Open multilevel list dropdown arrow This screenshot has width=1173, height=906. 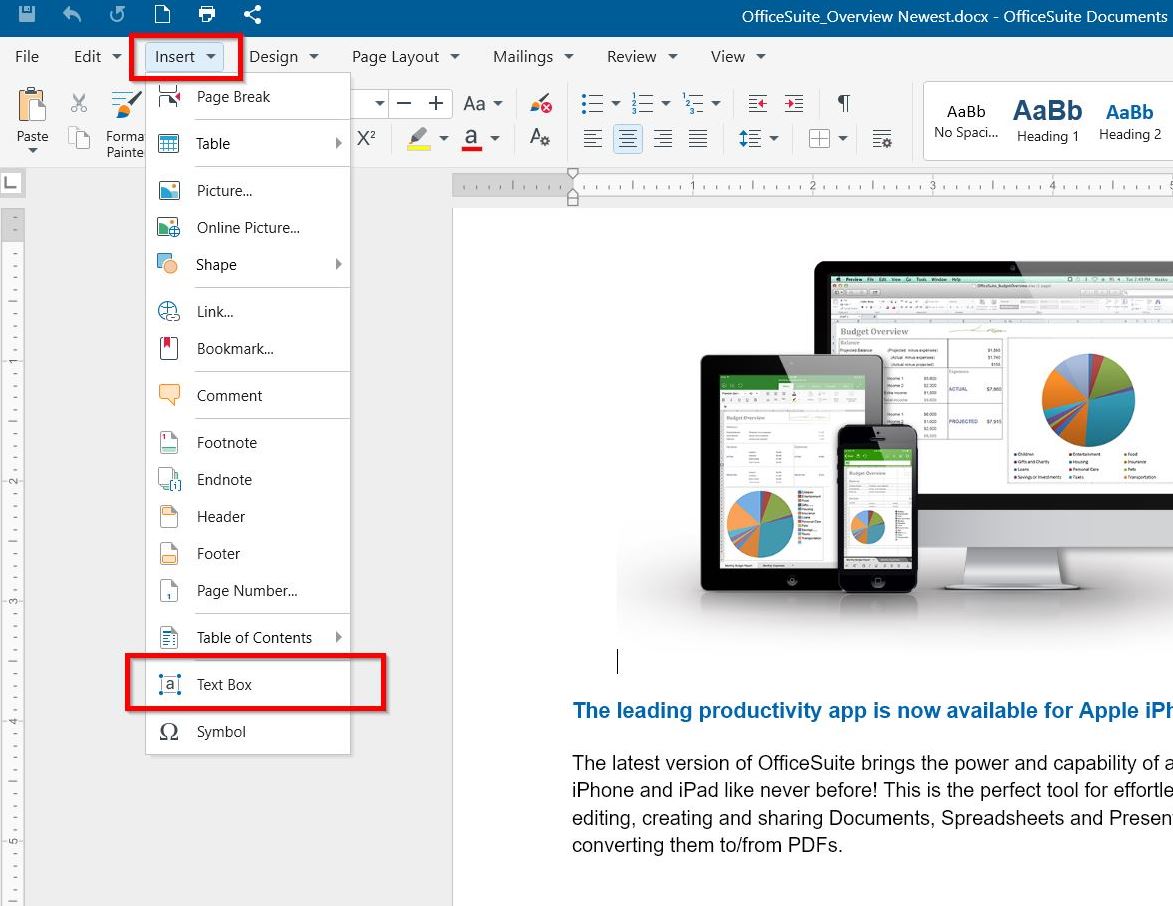[x=716, y=103]
